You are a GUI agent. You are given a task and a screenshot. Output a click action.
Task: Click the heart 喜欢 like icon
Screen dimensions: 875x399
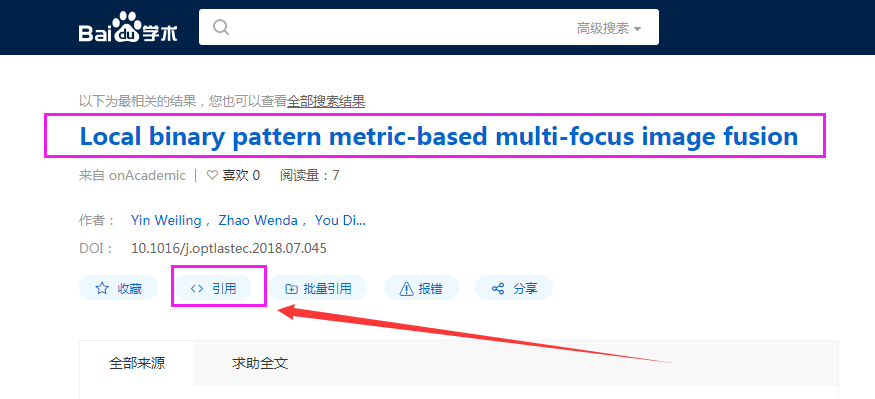(212, 175)
